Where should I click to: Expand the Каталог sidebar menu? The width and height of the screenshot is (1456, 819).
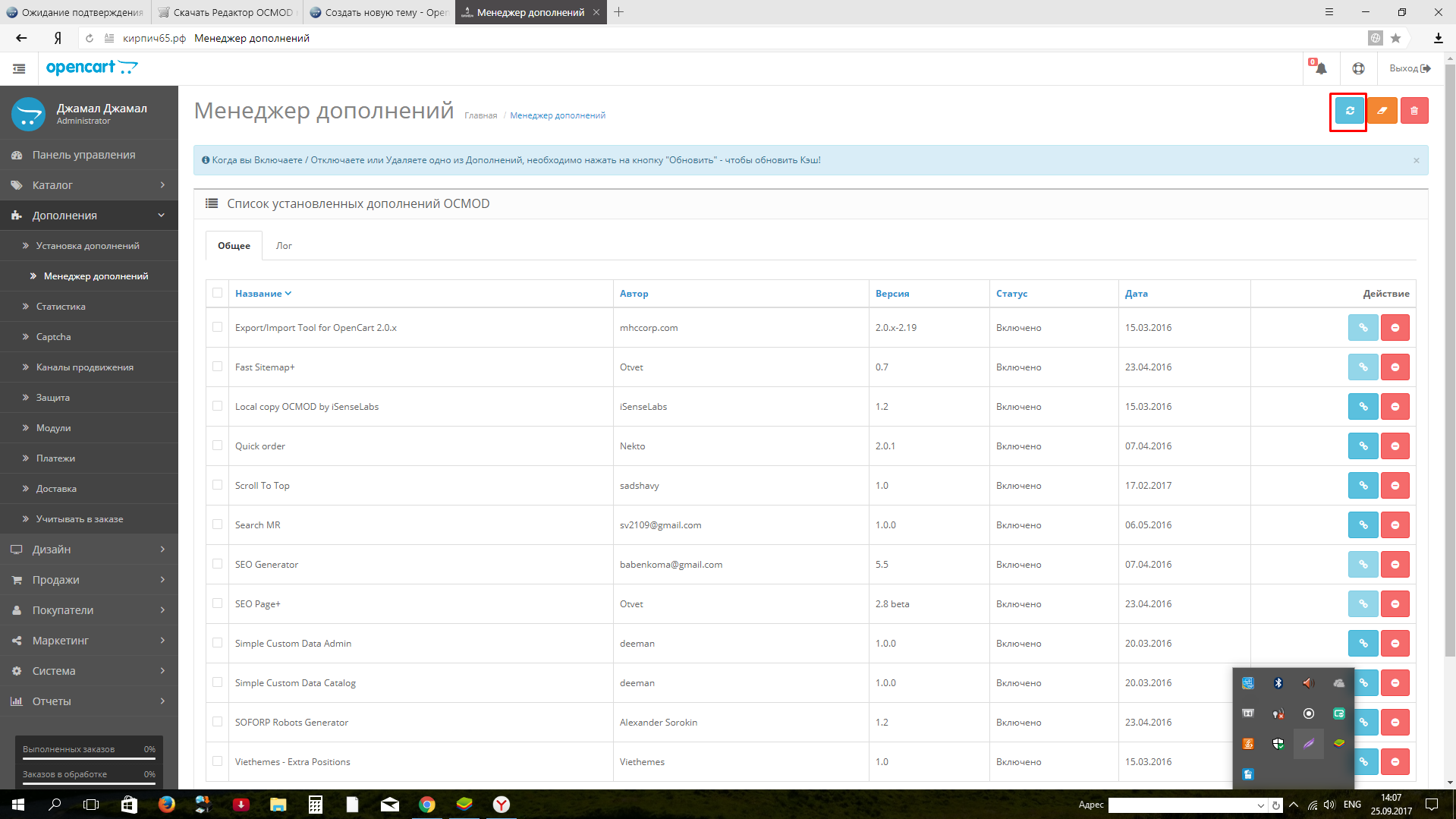coord(89,185)
